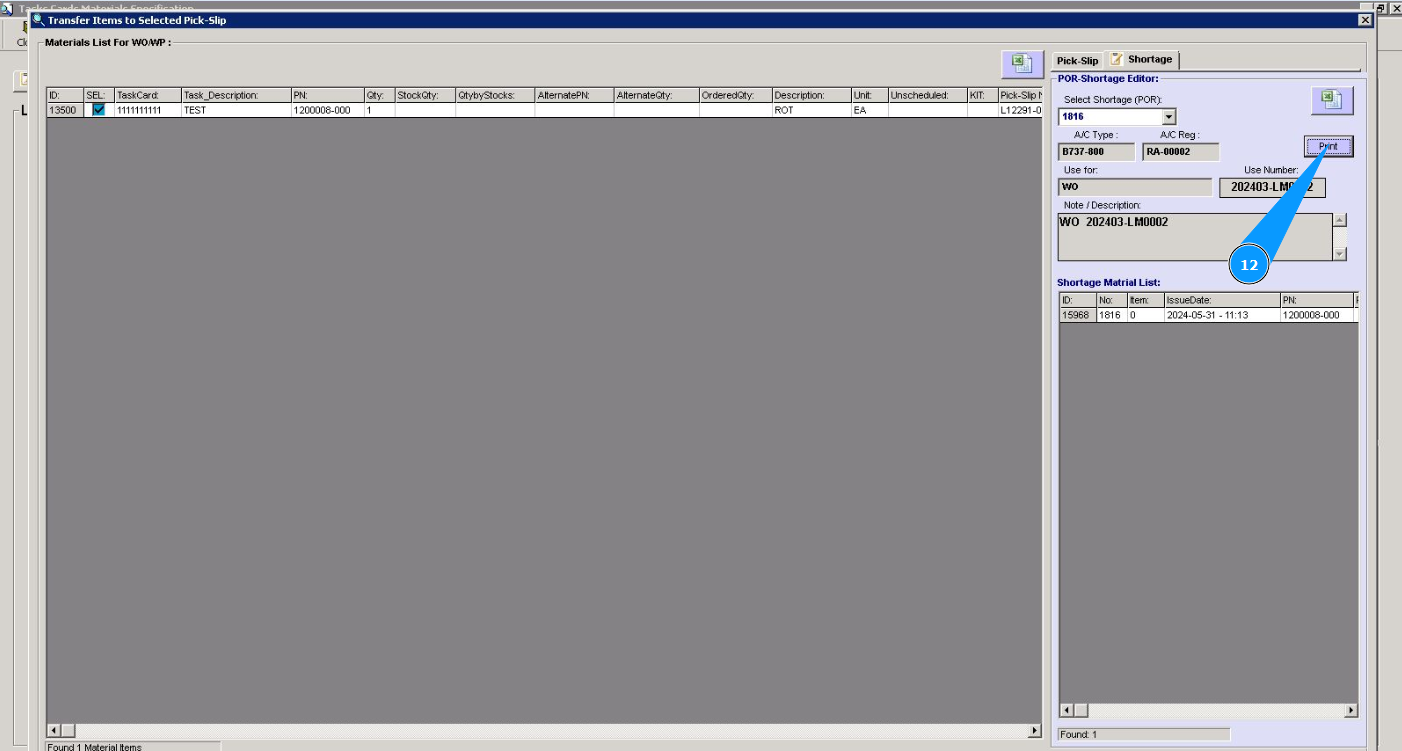The image size is (1402, 751).
Task: Click Description cell ROT
Action: [811, 110]
